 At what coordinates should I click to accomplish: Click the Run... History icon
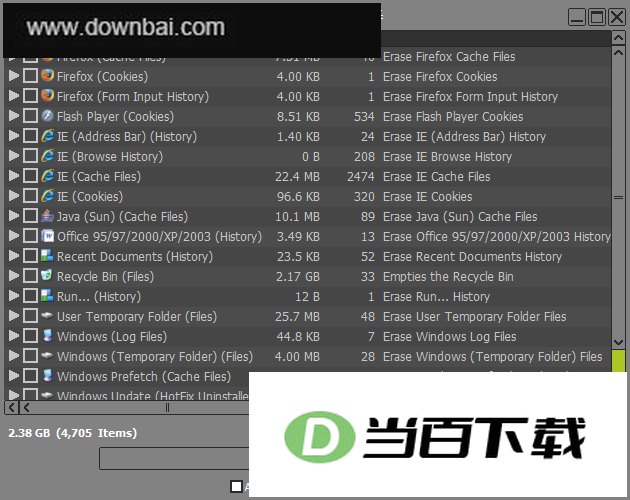point(47,296)
